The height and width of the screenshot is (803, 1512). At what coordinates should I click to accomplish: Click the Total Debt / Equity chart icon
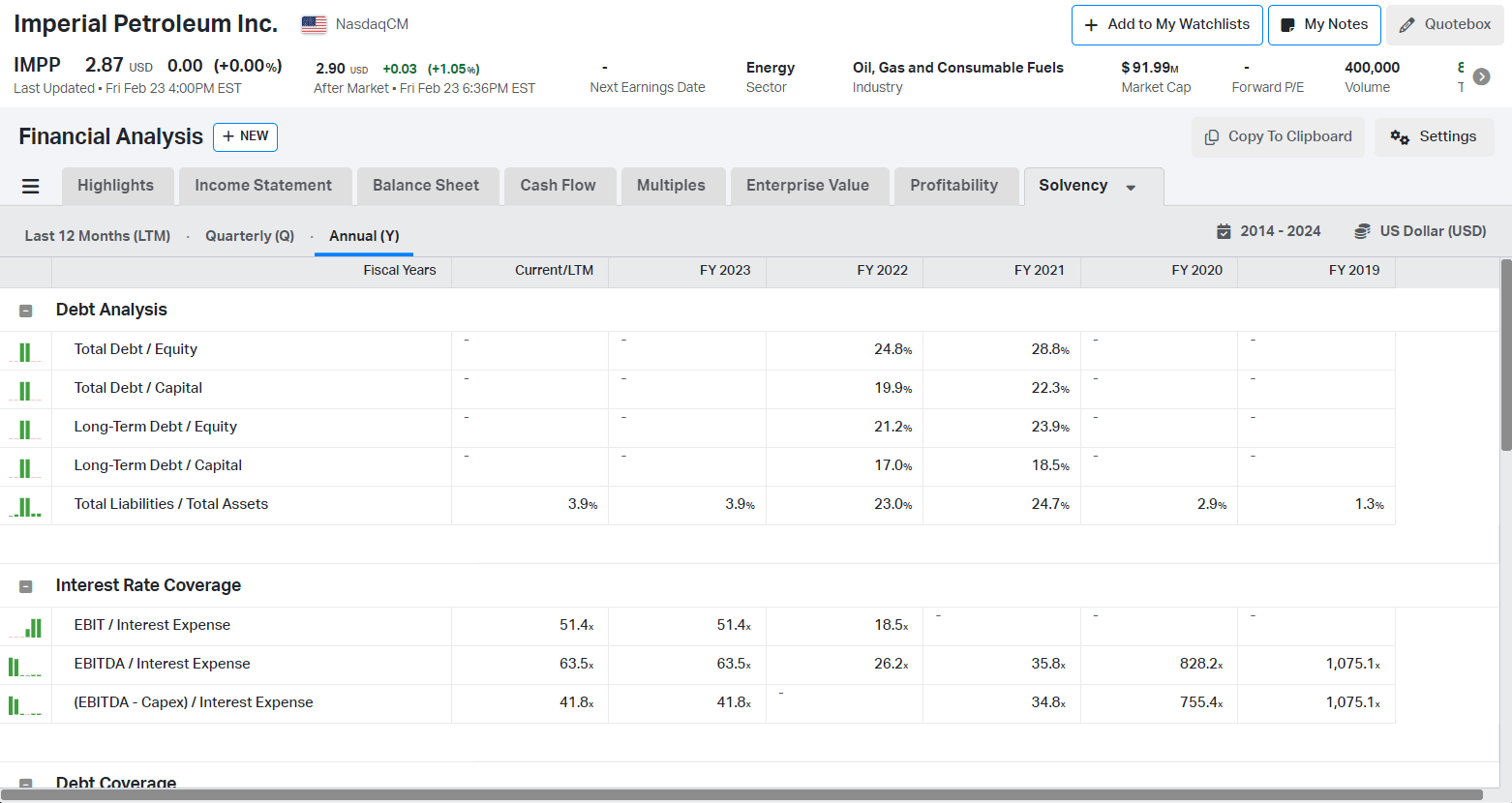coord(25,351)
